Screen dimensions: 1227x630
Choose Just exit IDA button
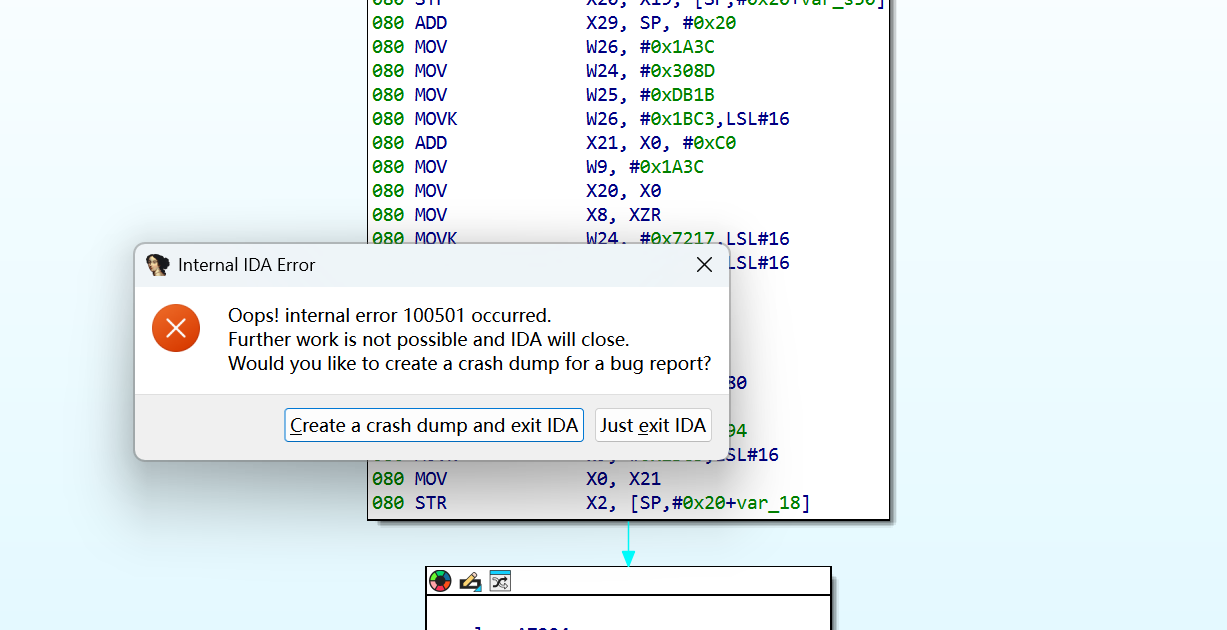(x=653, y=425)
